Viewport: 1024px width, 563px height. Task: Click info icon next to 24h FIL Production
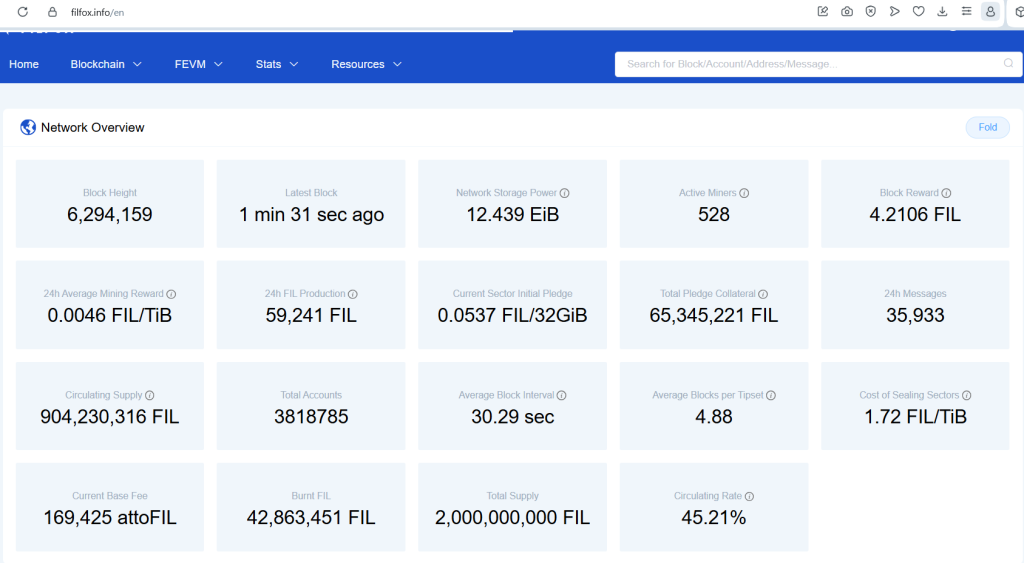coord(353,295)
